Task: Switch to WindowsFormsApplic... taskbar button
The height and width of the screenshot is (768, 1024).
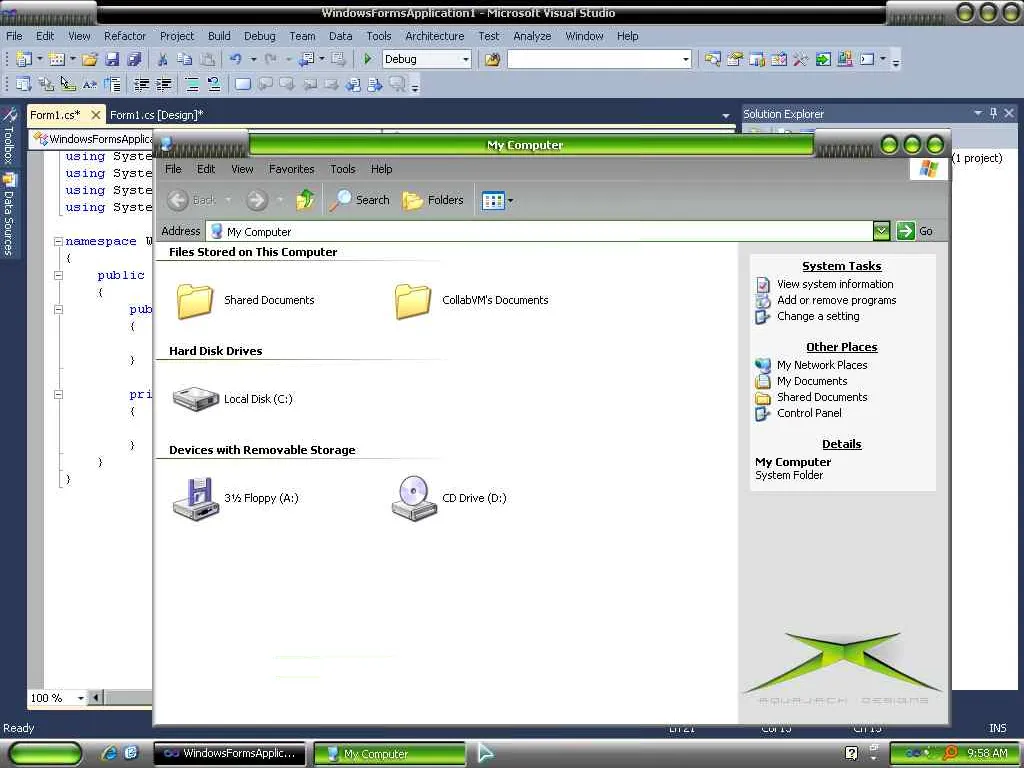Action: click(229, 753)
